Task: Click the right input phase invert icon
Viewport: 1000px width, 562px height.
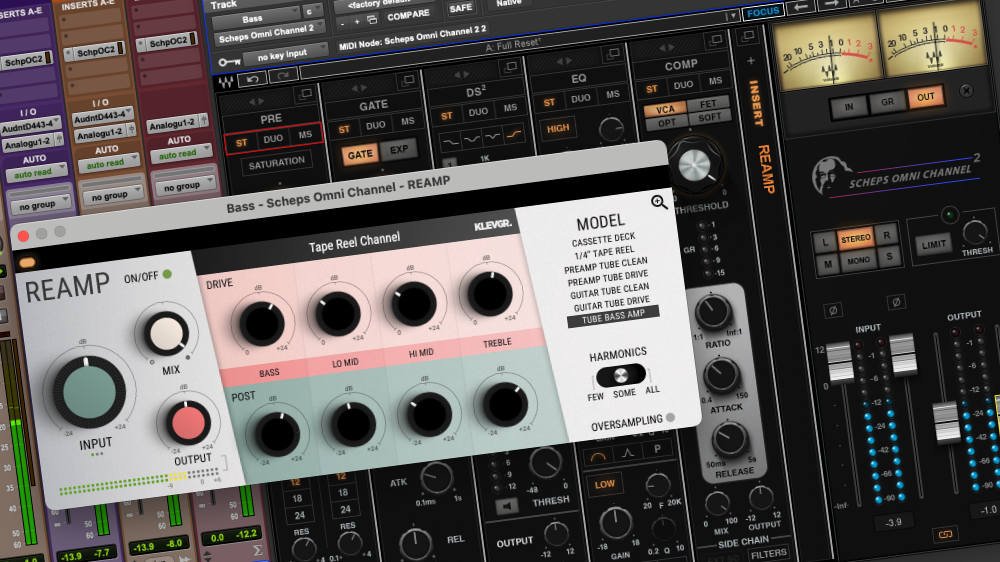Action: click(x=896, y=302)
